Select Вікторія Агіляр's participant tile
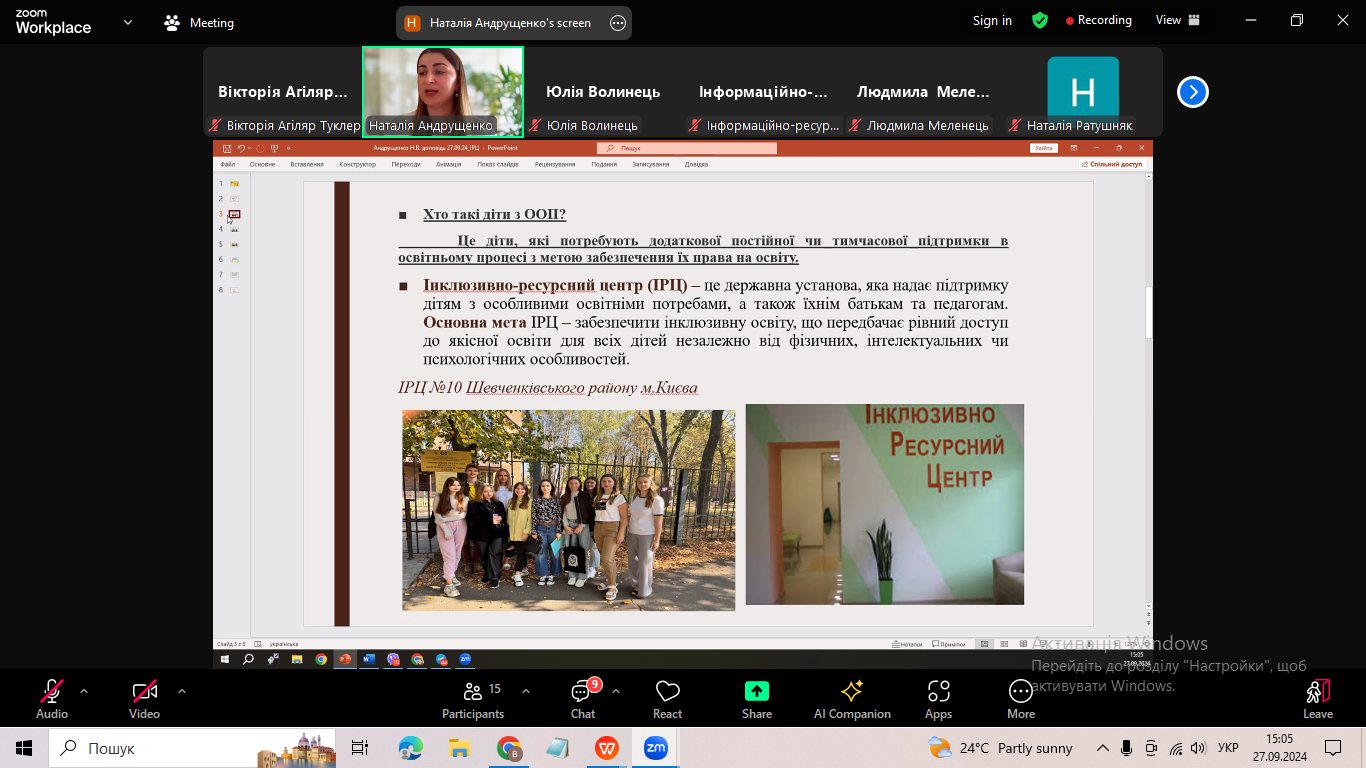This screenshot has height=768, width=1366. pos(283,92)
